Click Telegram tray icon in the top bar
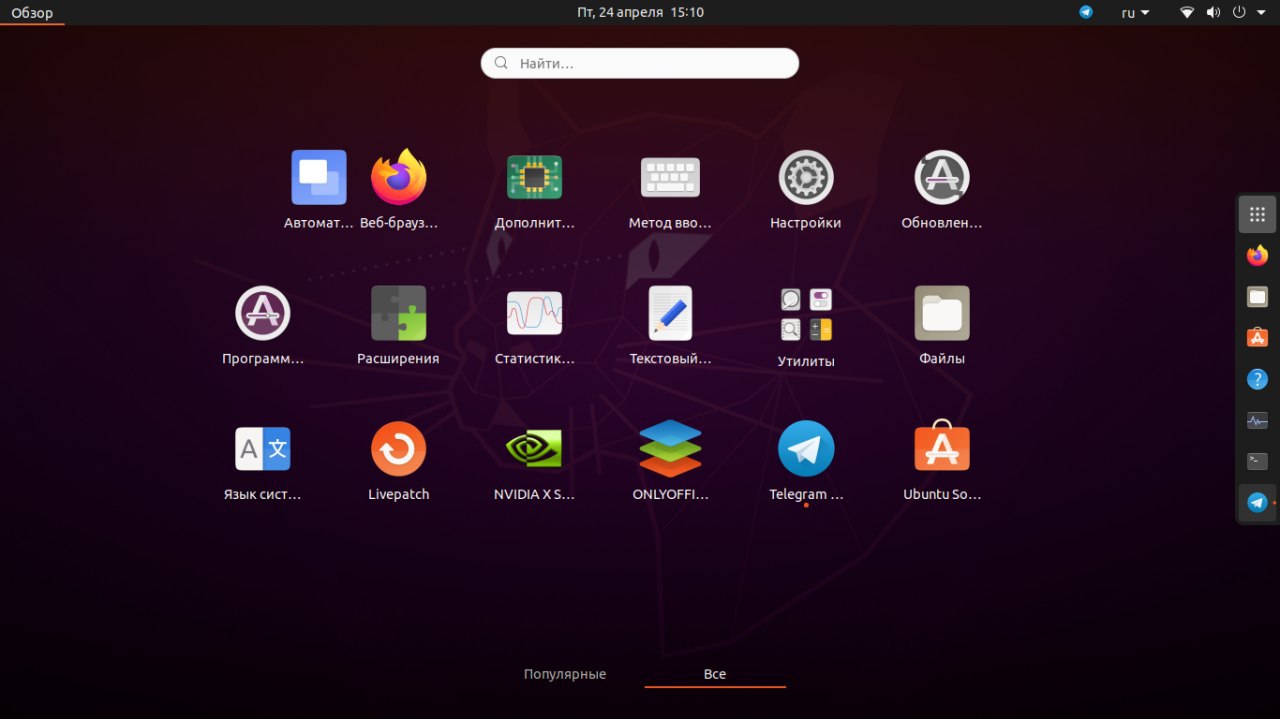This screenshot has height=719, width=1280. 1086,12
